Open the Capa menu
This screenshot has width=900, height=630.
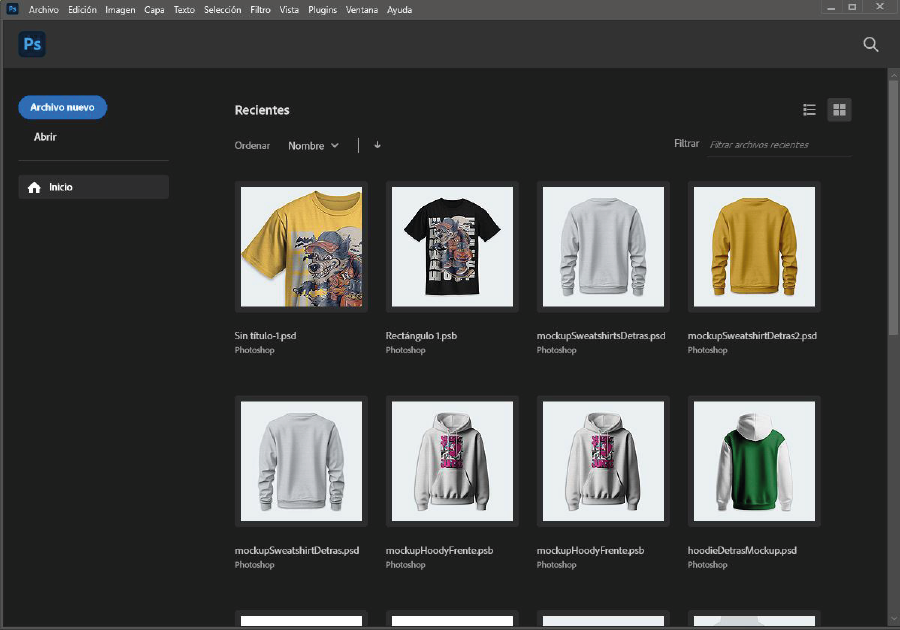154,10
